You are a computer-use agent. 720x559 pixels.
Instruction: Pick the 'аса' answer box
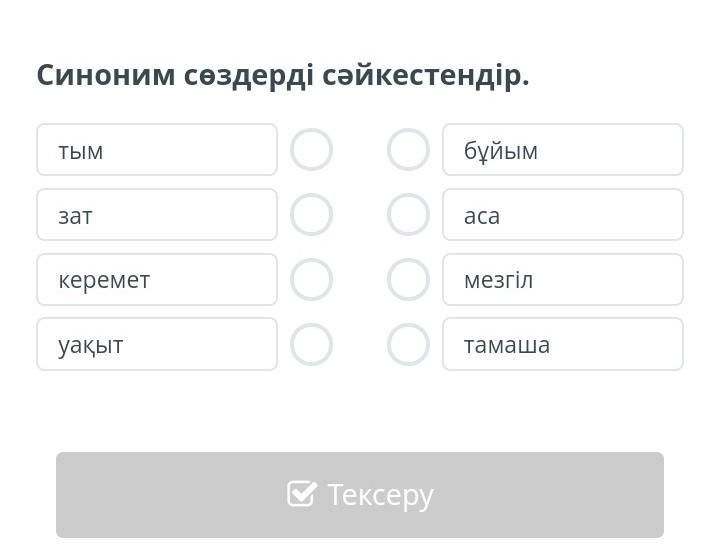562,215
